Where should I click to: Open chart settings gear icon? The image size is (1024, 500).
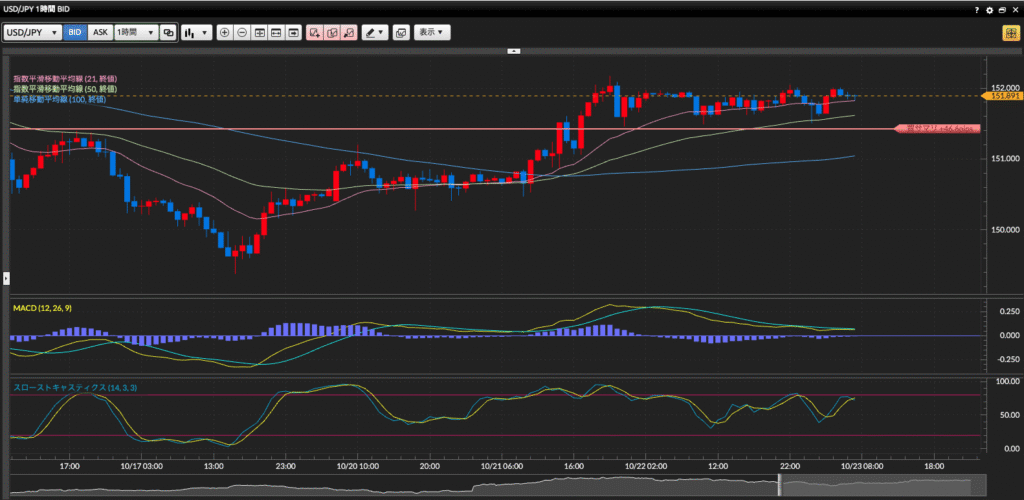click(989, 9)
